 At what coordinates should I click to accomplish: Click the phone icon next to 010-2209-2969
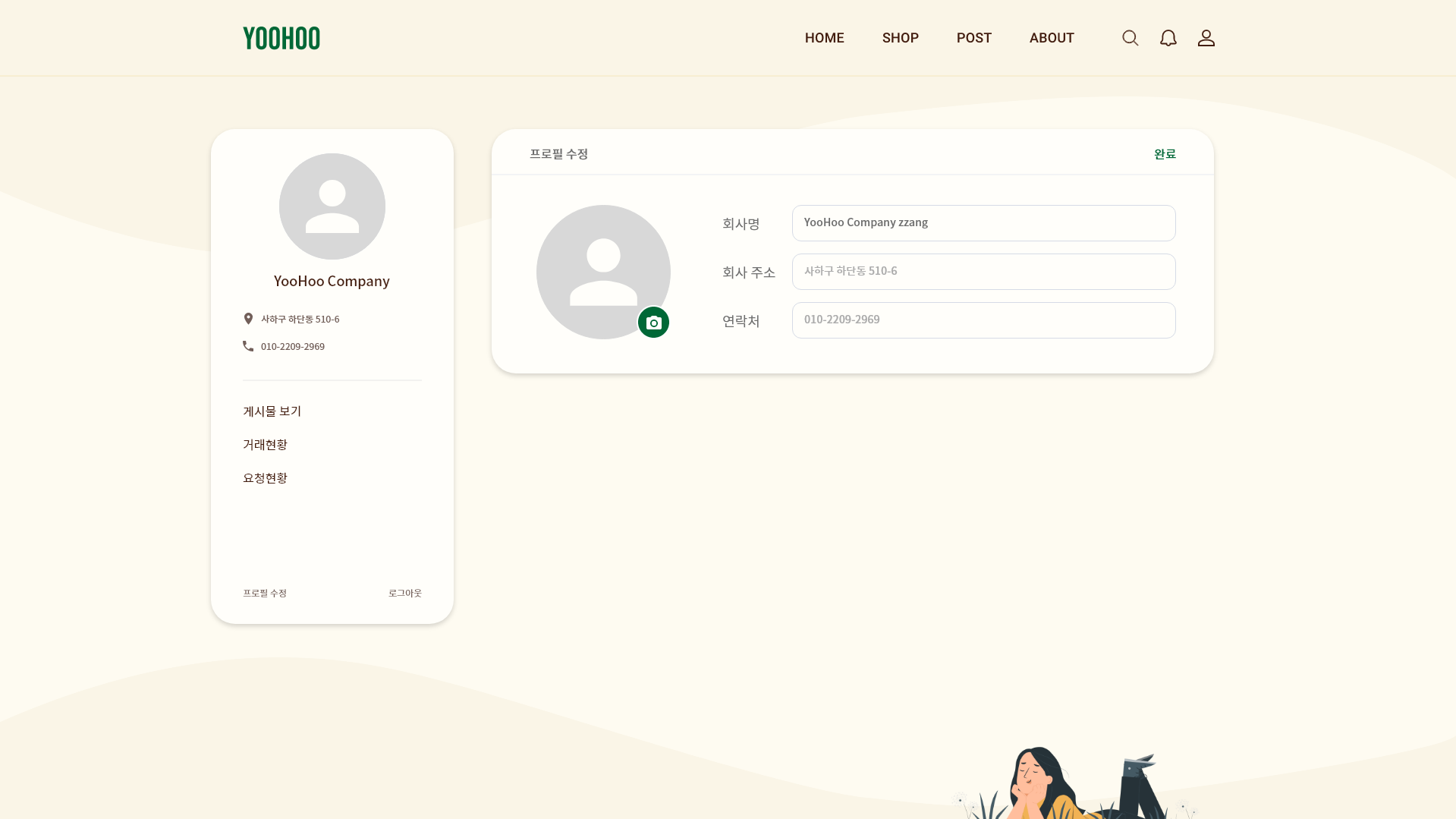coord(248,345)
